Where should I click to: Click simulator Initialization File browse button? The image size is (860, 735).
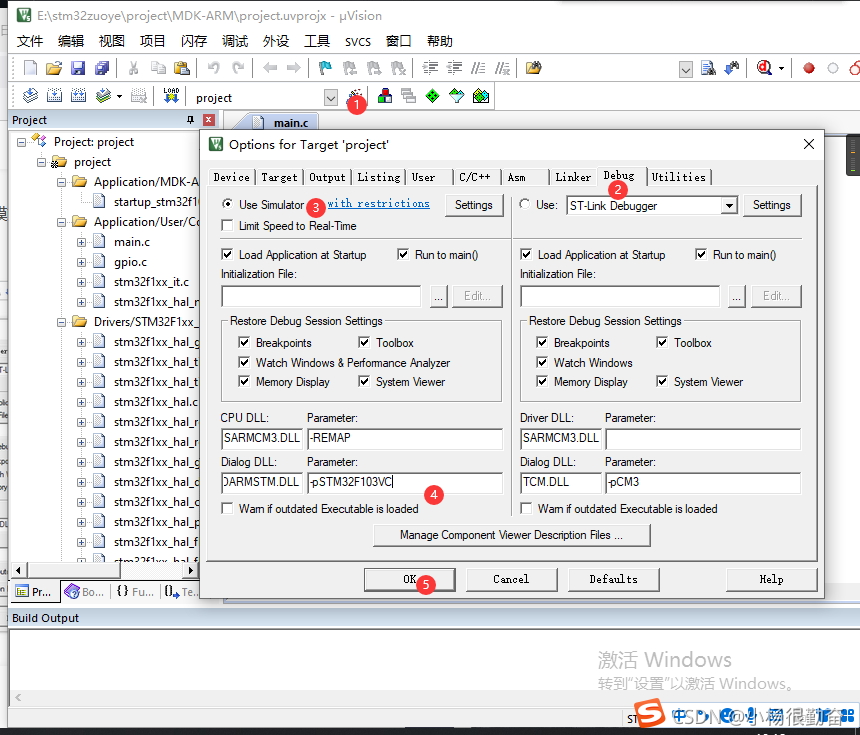click(x=438, y=297)
